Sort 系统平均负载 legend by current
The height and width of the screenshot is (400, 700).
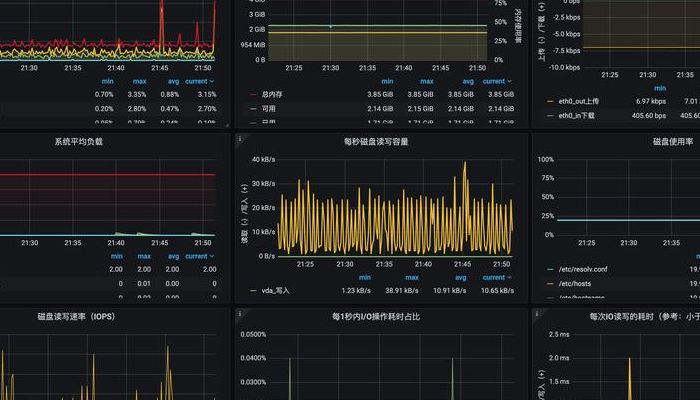pos(200,256)
